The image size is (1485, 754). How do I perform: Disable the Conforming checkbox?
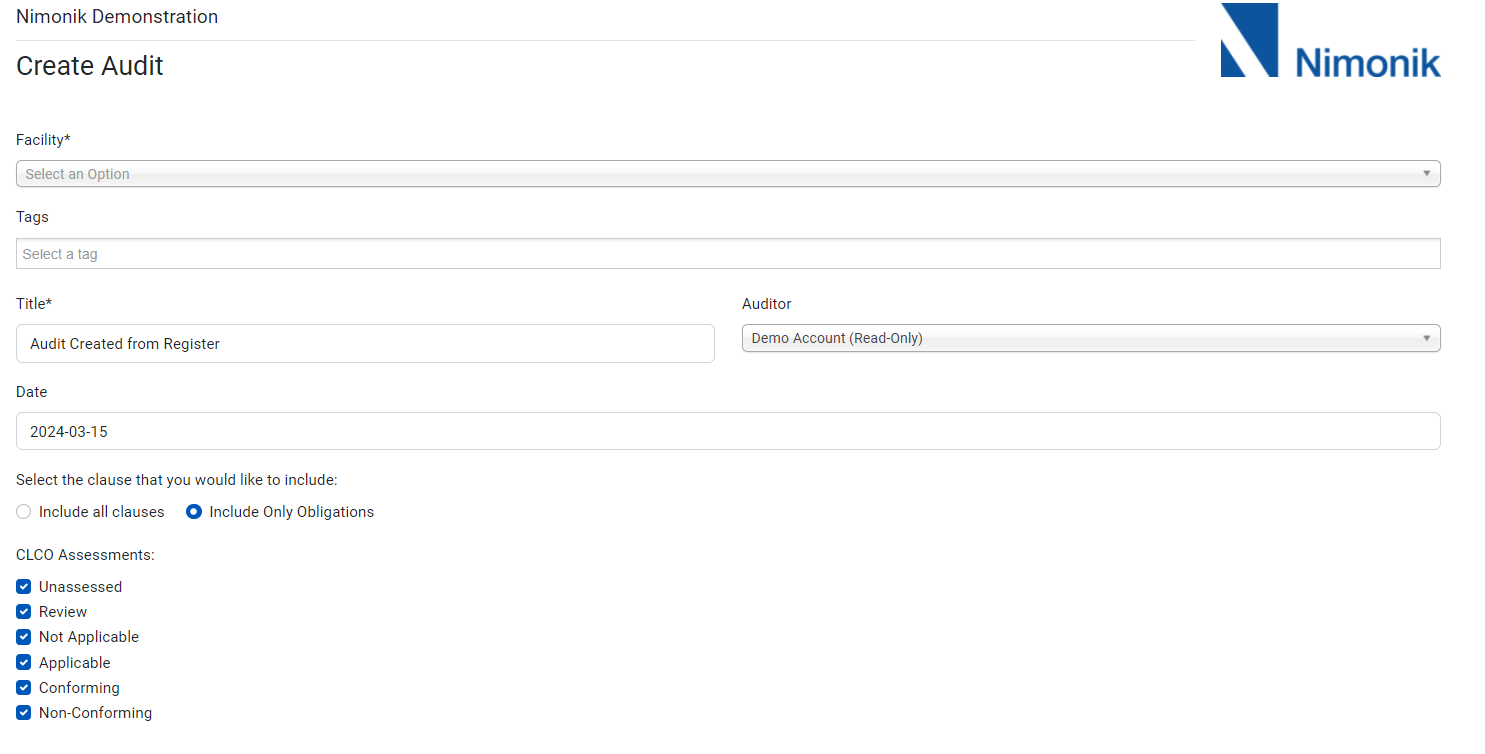[x=24, y=688]
